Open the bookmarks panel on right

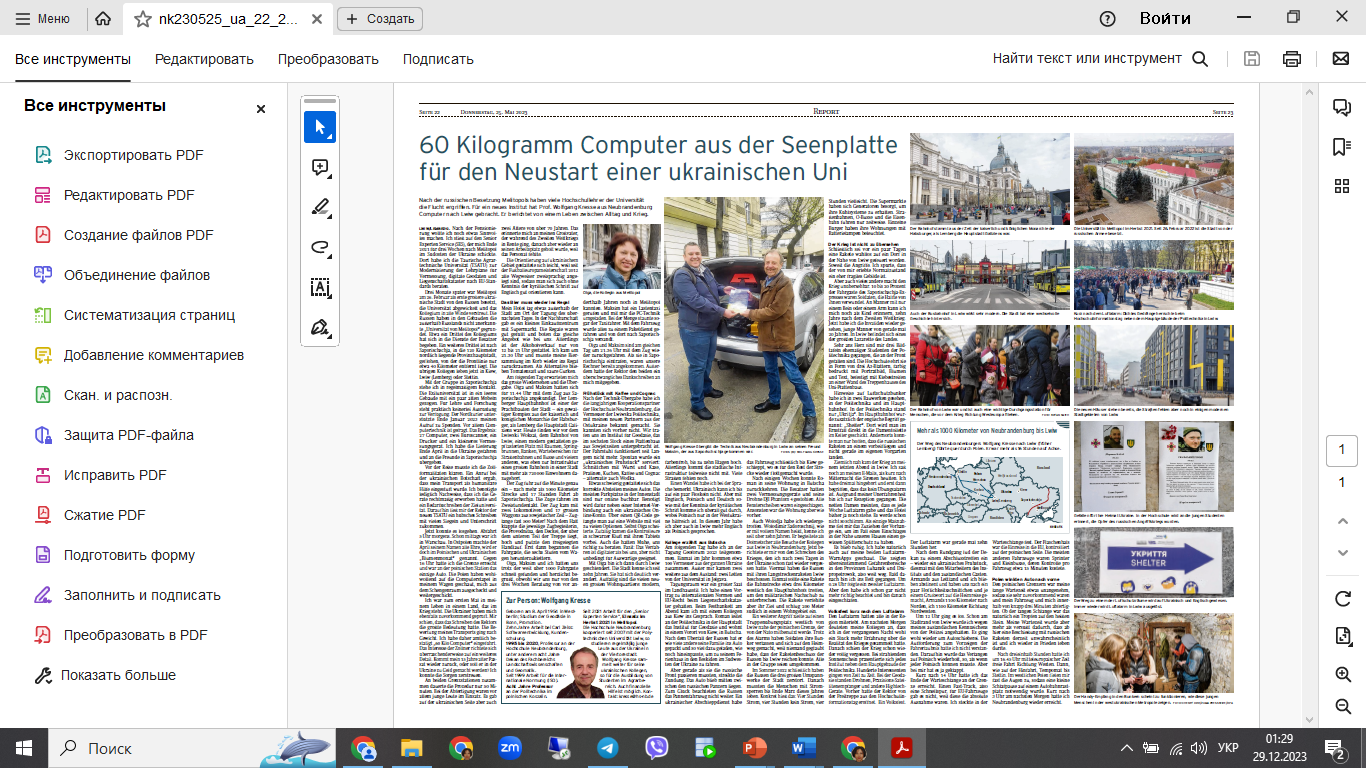pos(1341,147)
